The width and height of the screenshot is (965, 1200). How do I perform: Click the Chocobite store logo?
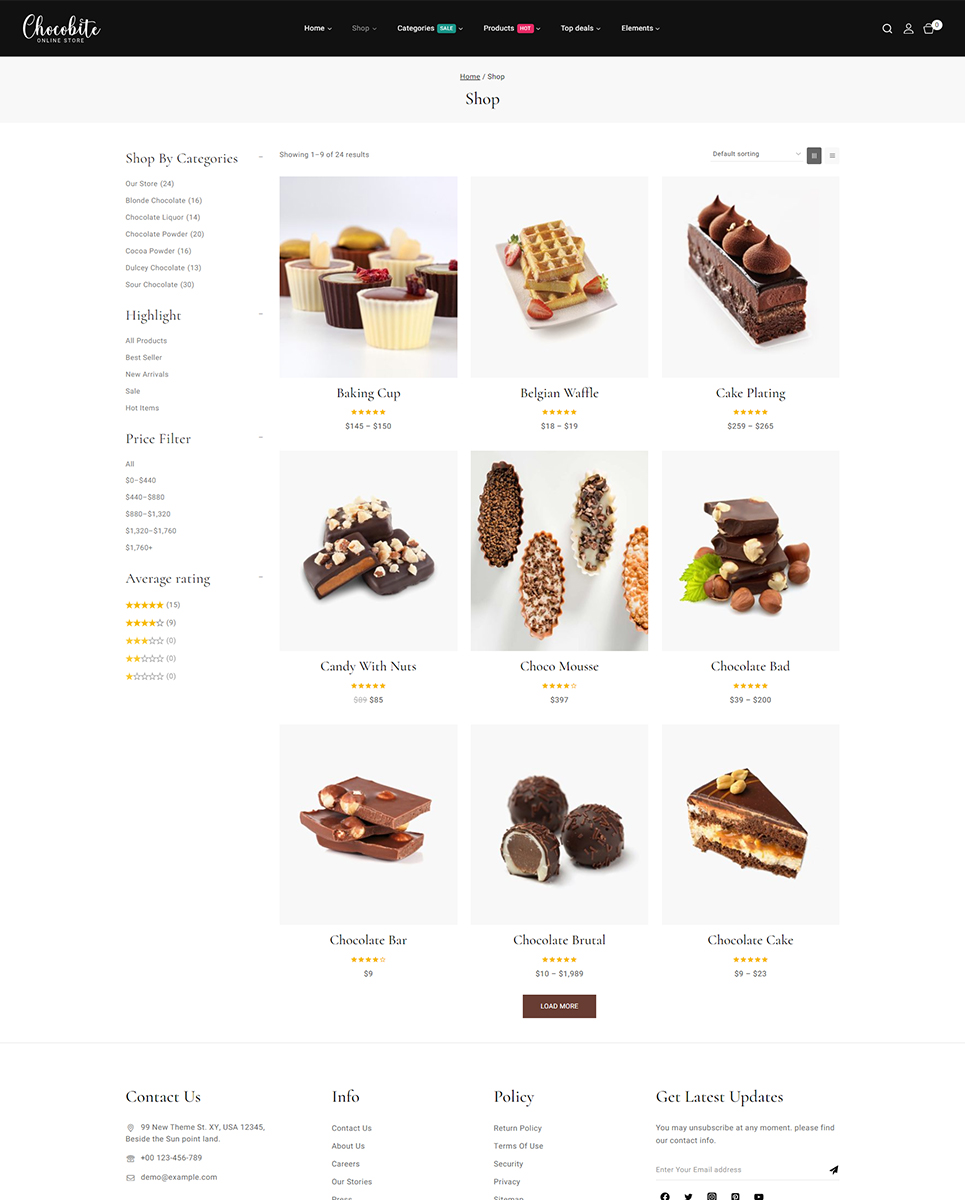(x=62, y=28)
